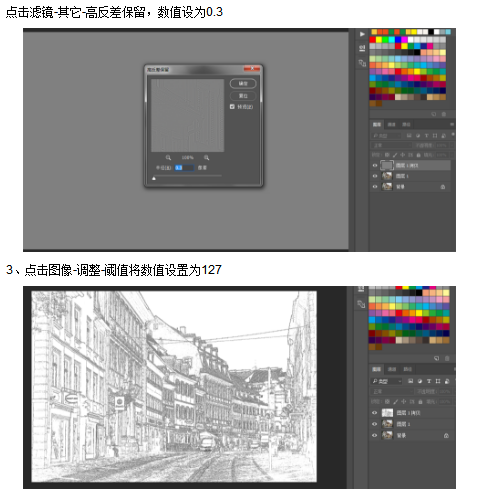
Task: Toggle 预览 preview checkbox in High Pass dialog
Action: pyautogui.click(x=232, y=107)
